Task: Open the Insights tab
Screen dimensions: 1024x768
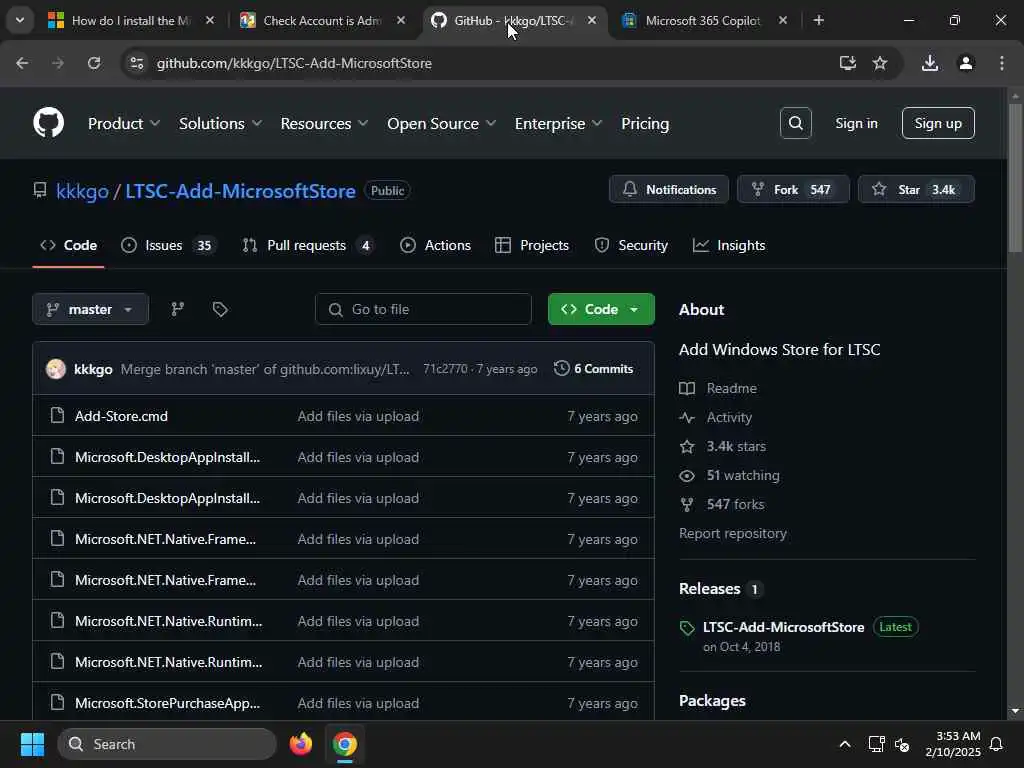Action: [x=729, y=246]
